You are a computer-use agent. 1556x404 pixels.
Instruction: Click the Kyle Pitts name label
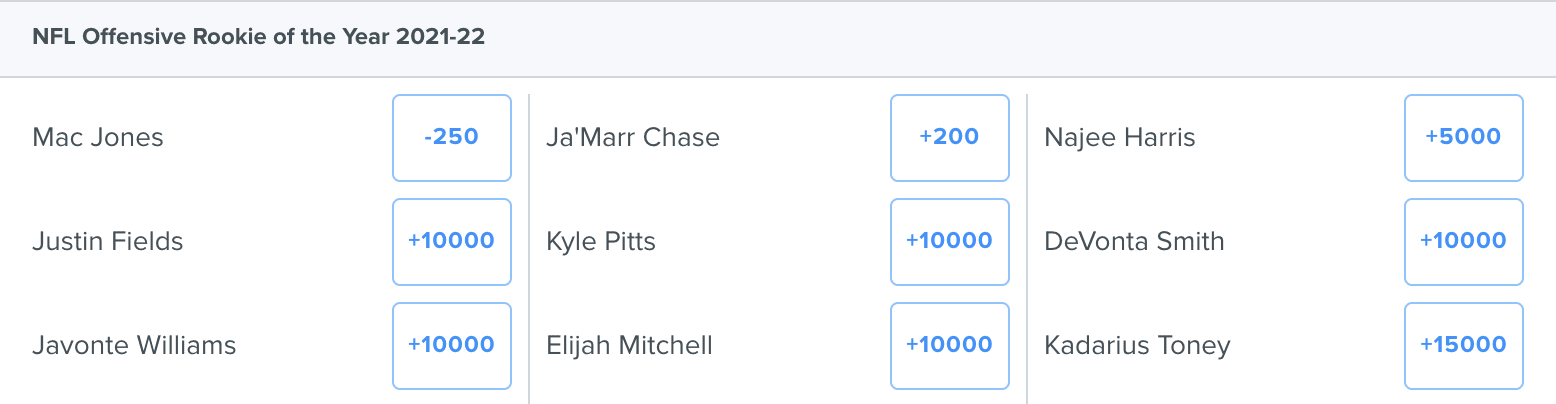601,241
